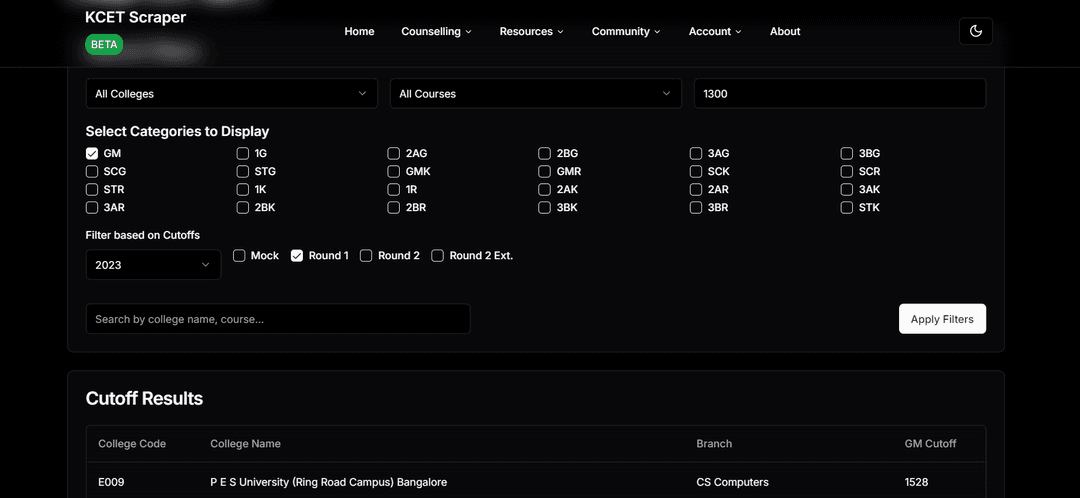Focus the college name search field
This screenshot has height=498, width=1080.
pos(277,319)
